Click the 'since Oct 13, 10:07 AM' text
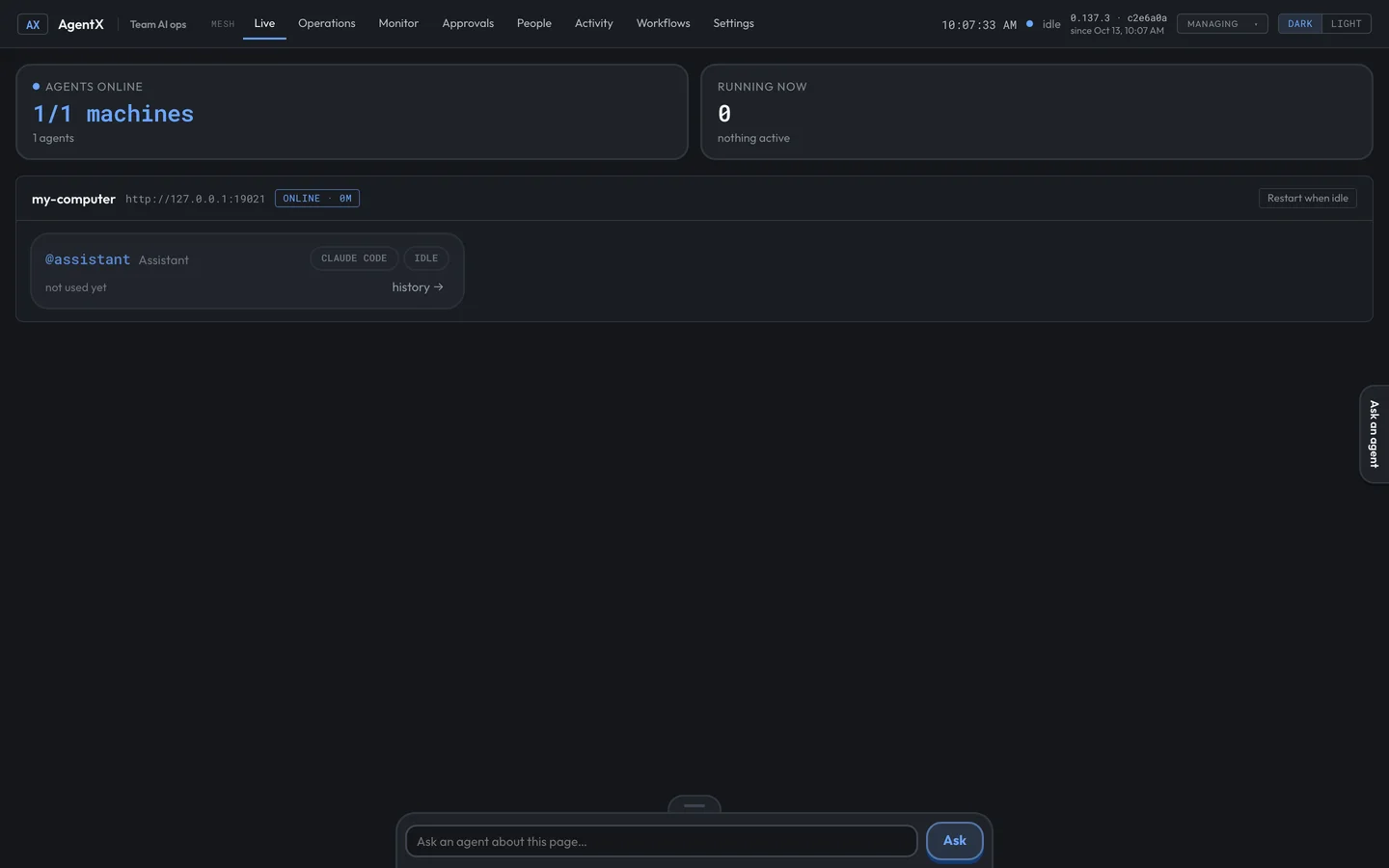The image size is (1389, 868). 1117,31
